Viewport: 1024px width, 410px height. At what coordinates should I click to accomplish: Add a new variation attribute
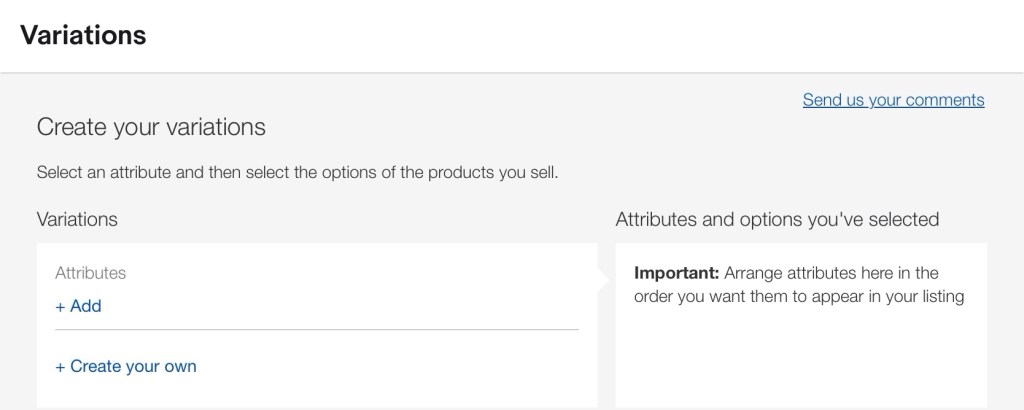tap(79, 306)
